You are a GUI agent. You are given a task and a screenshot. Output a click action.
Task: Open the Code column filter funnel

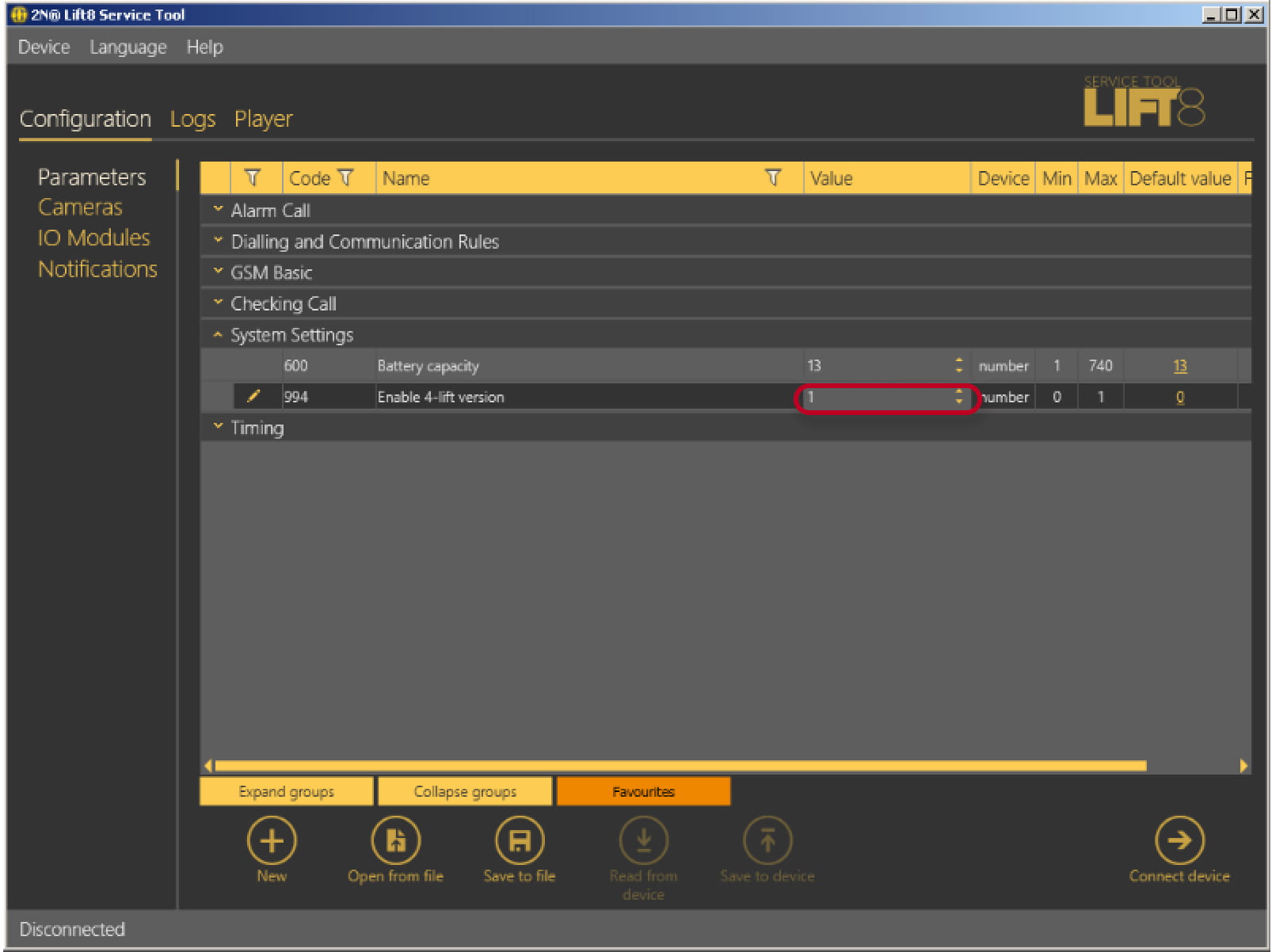click(x=345, y=178)
